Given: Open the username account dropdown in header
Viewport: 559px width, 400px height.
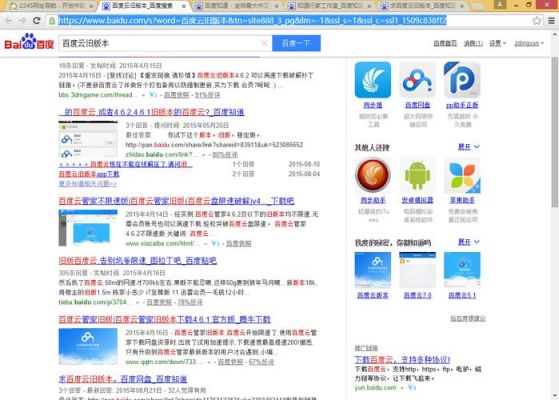Looking at the screenshot, I should pyautogui.click(x=529, y=43).
